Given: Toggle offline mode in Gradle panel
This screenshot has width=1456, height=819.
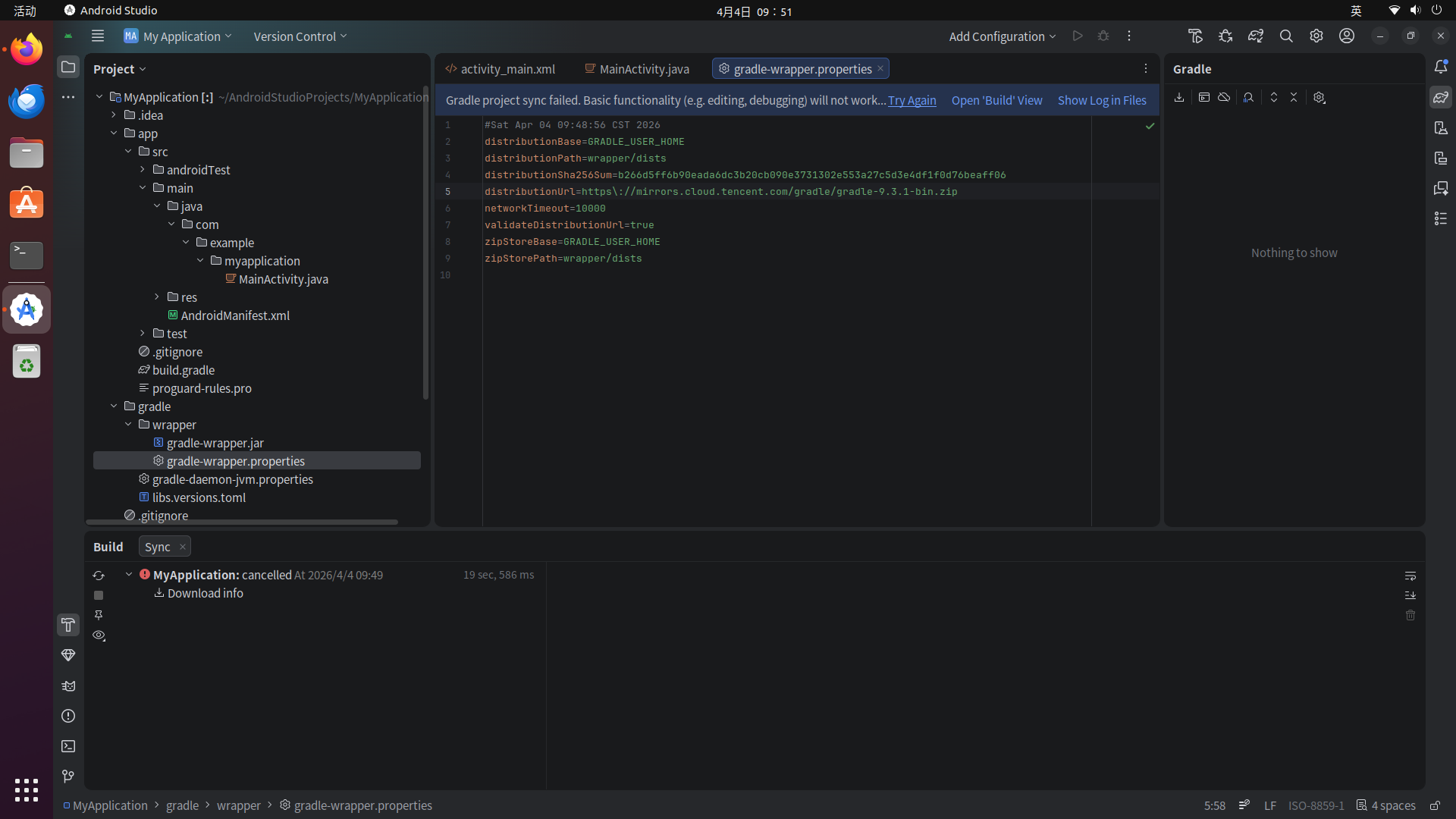Looking at the screenshot, I should pos(1224,98).
